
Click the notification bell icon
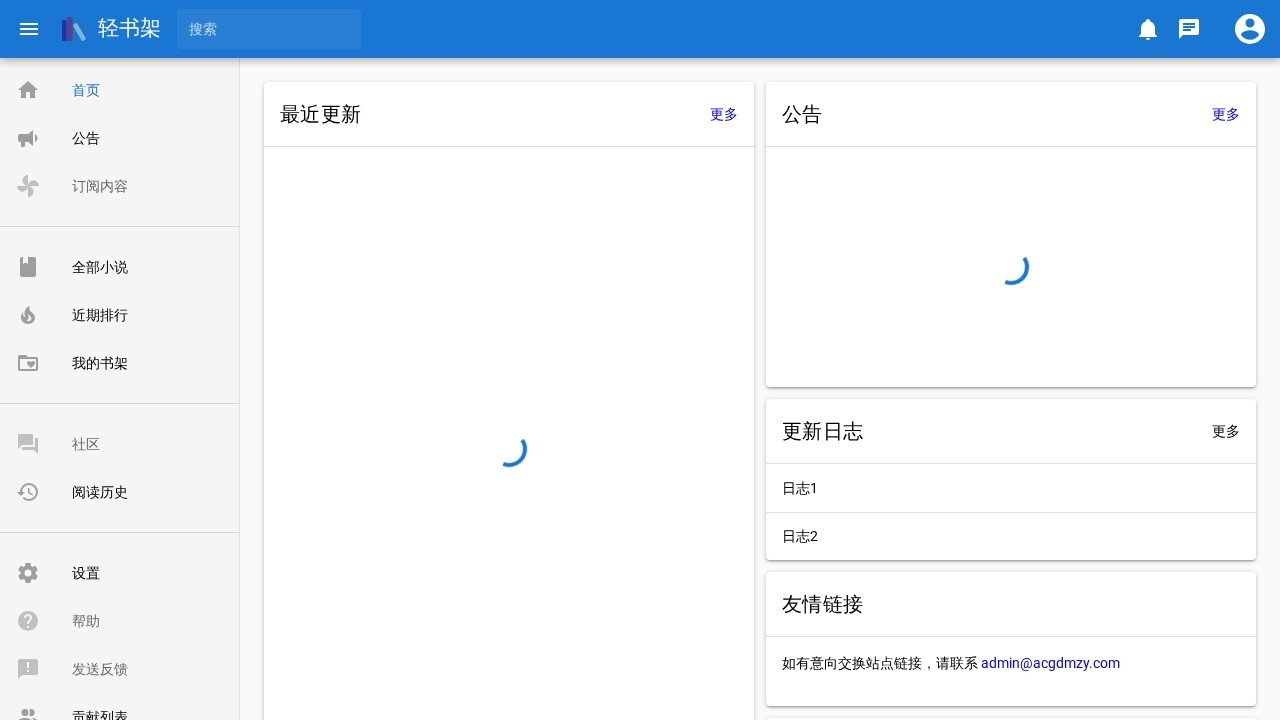pos(1148,29)
